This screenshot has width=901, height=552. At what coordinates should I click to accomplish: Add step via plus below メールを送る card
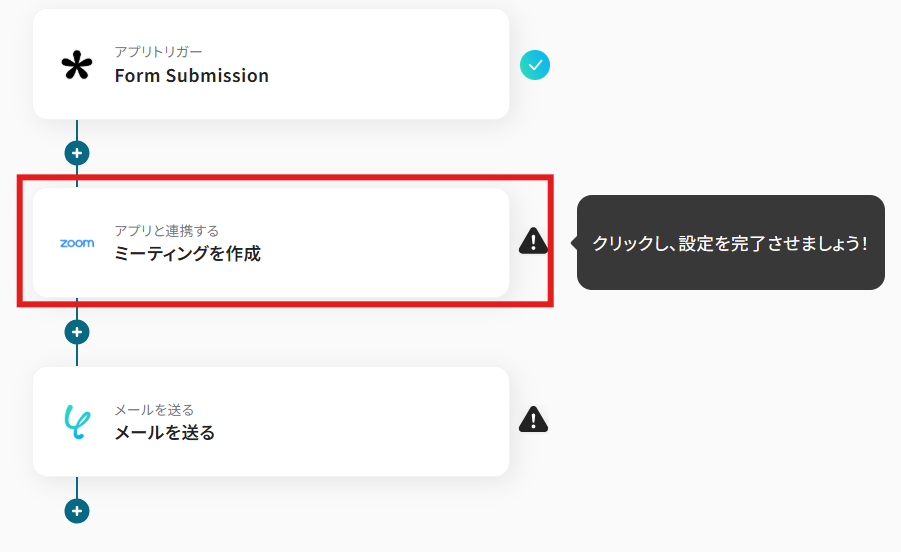coord(77,511)
